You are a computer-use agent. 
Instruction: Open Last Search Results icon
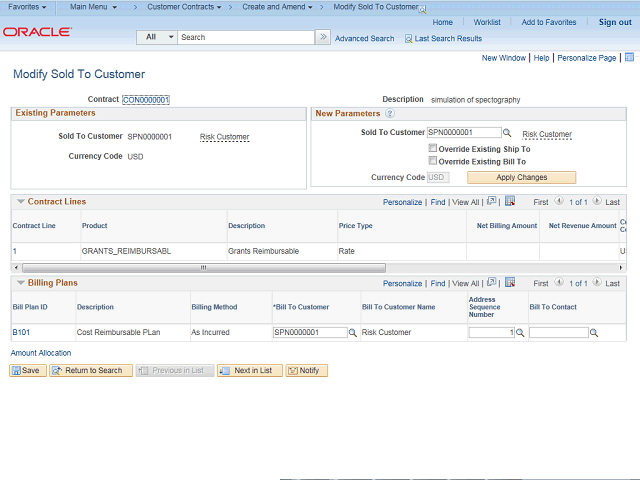coord(408,39)
